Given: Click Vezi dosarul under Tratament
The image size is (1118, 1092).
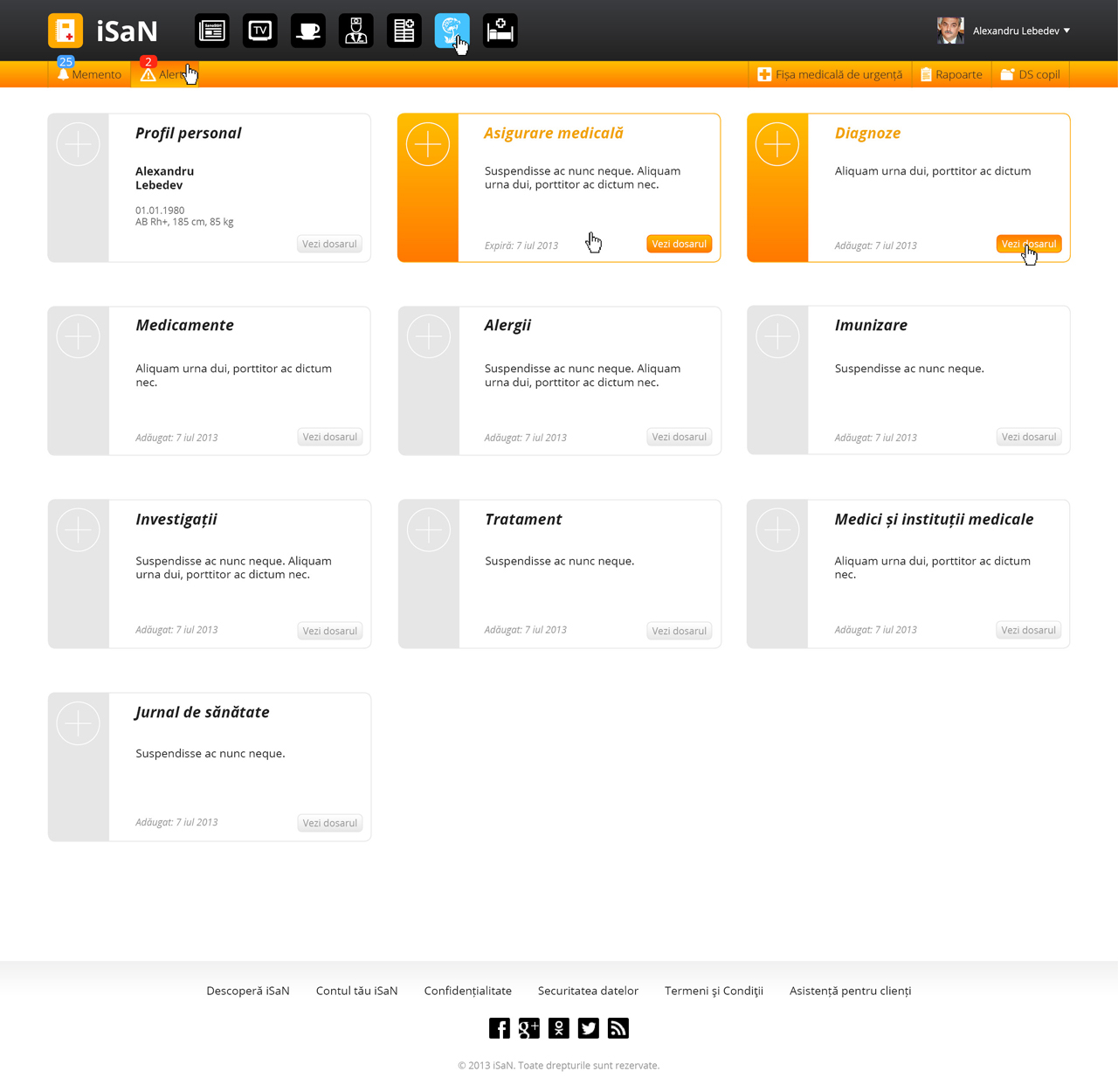Looking at the screenshot, I should coord(679,631).
